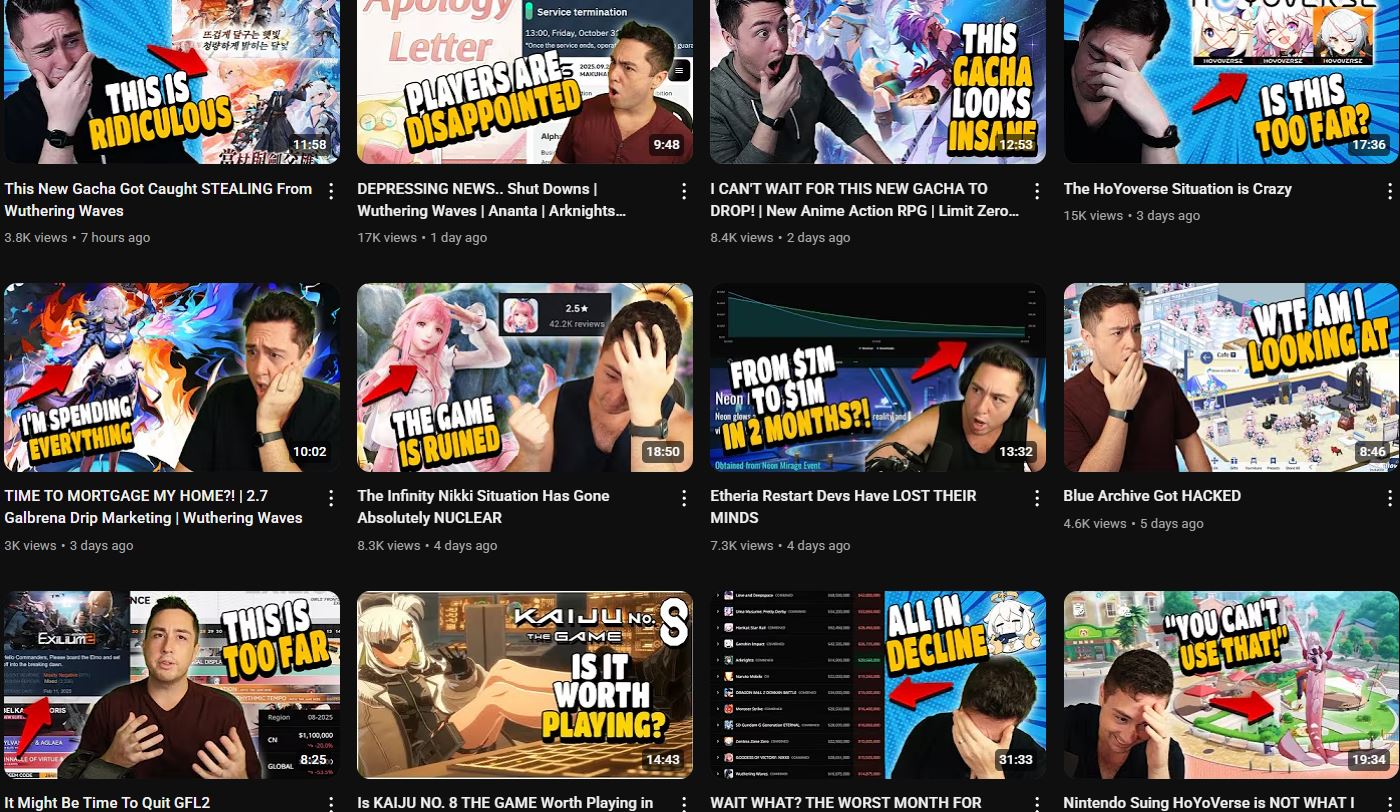Viewport: 1400px width, 812px height.
Task: Open options menu for 'This New Gacha Got Caught STEALING' video
Action: tap(331, 191)
